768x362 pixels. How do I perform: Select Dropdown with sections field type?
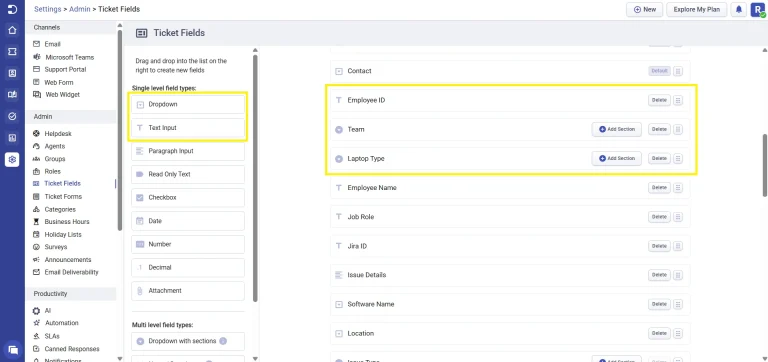click(x=188, y=341)
